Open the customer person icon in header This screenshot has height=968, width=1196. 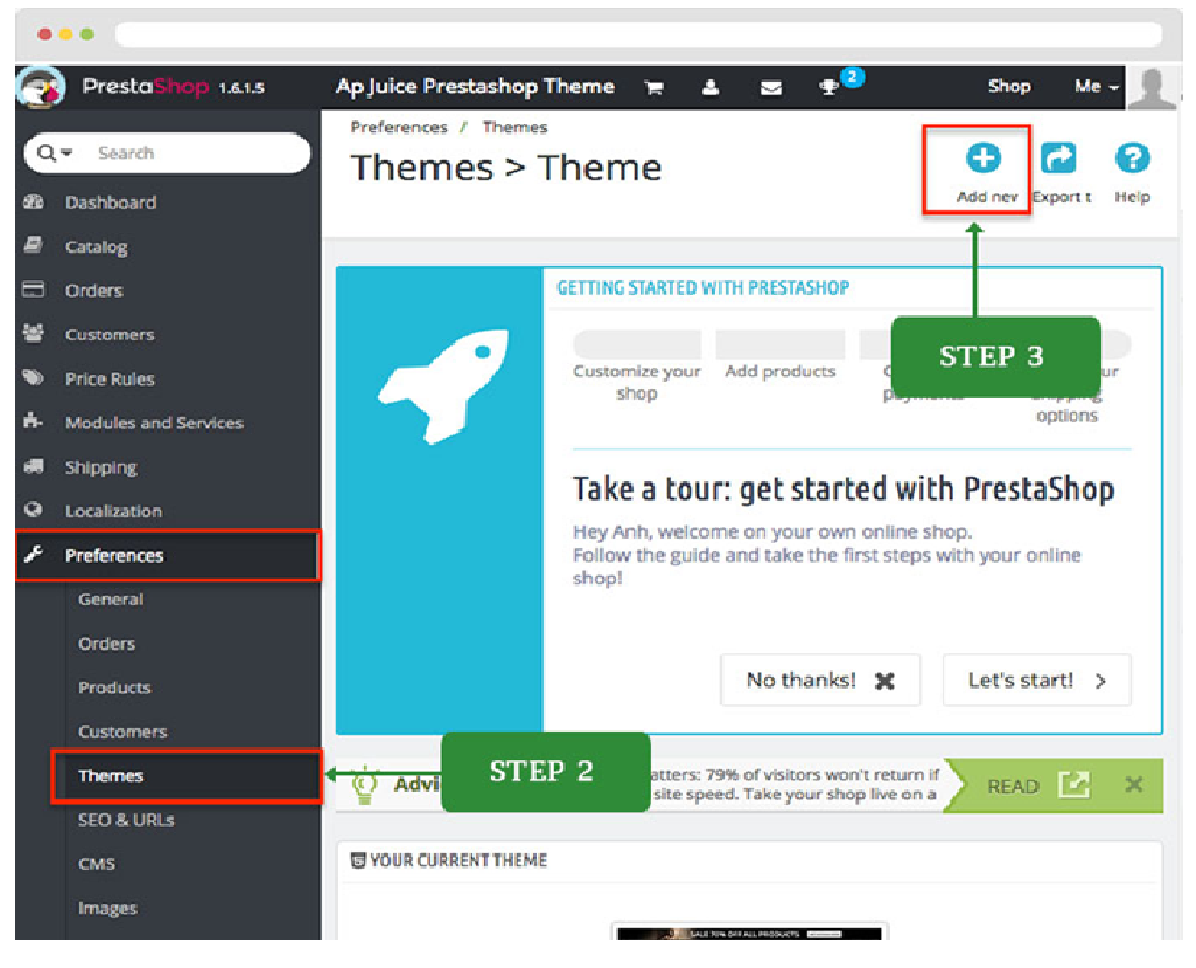710,88
